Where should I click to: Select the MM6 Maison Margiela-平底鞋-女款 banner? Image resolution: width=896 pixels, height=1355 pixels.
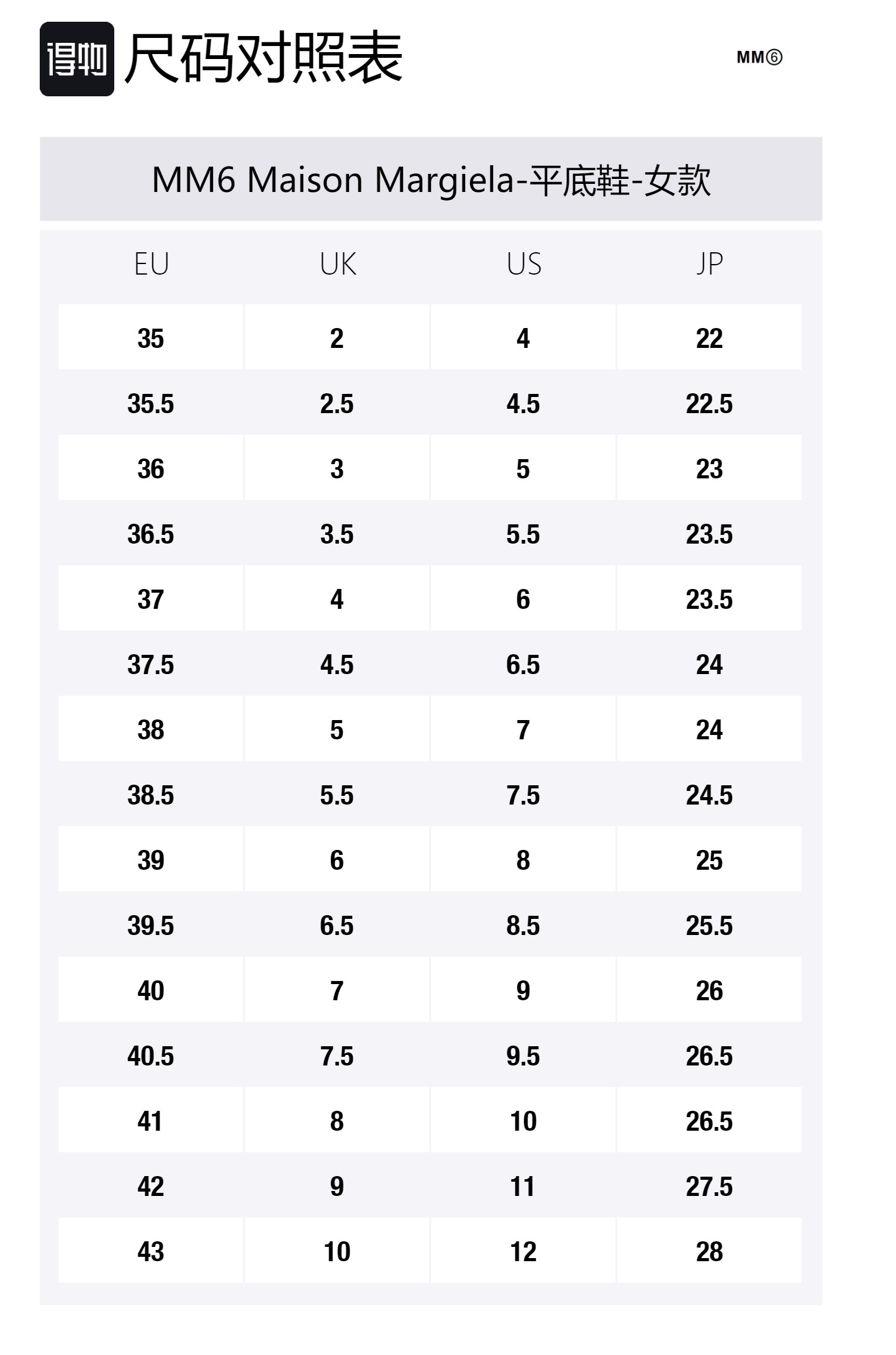pos(431,180)
